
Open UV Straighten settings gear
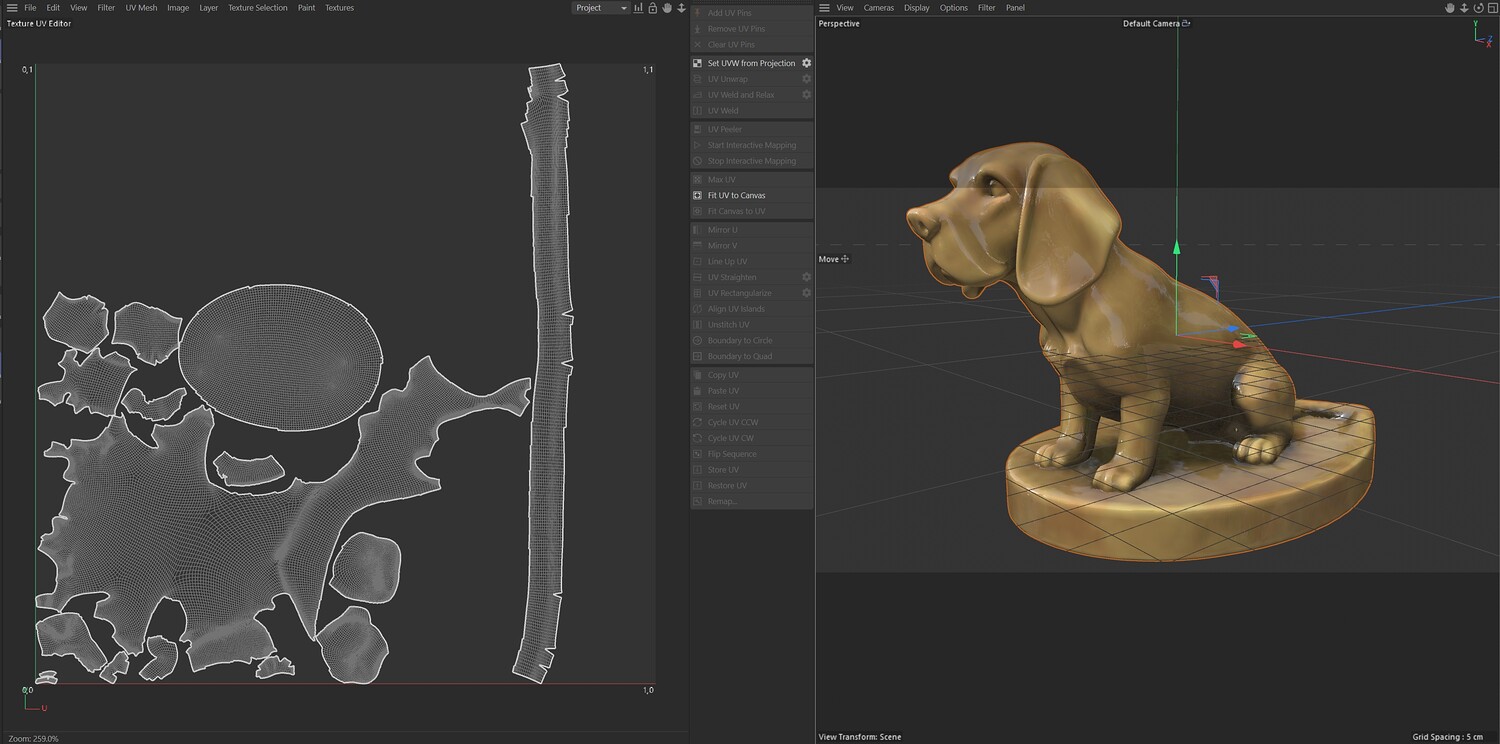point(806,277)
